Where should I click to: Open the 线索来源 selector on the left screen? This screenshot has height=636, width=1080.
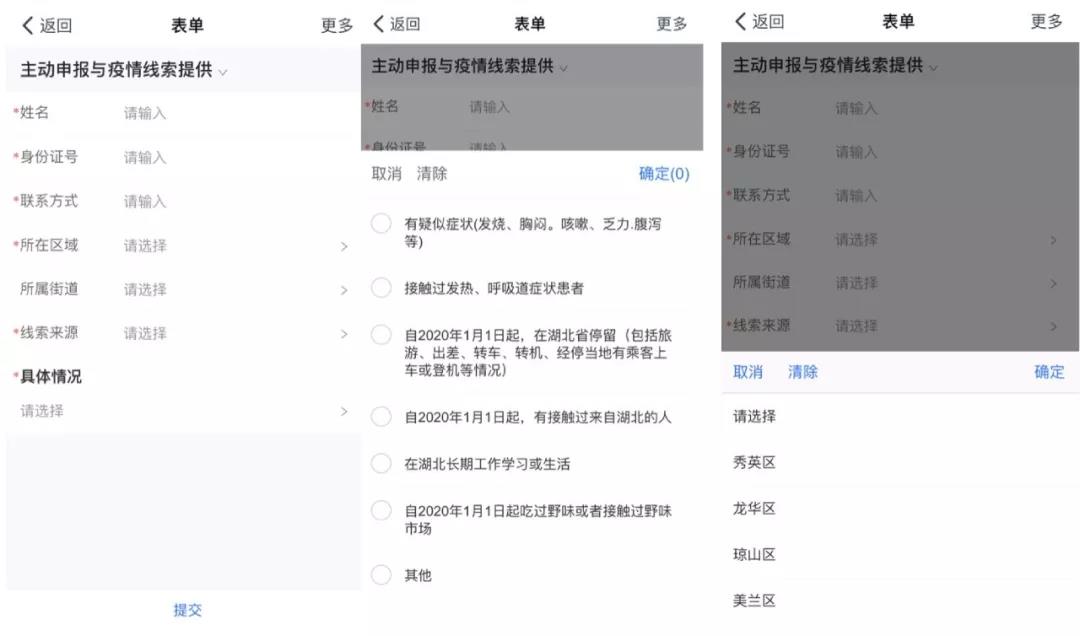click(183, 334)
